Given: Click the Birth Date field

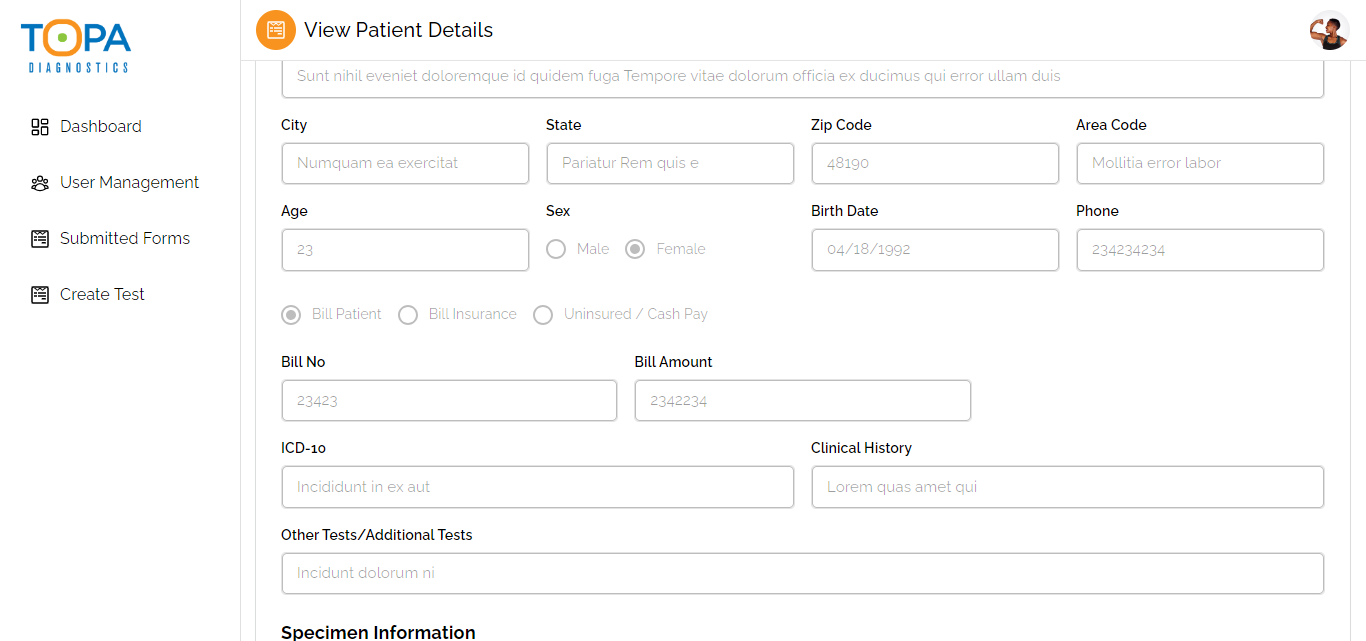Looking at the screenshot, I should [x=934, y=250].
